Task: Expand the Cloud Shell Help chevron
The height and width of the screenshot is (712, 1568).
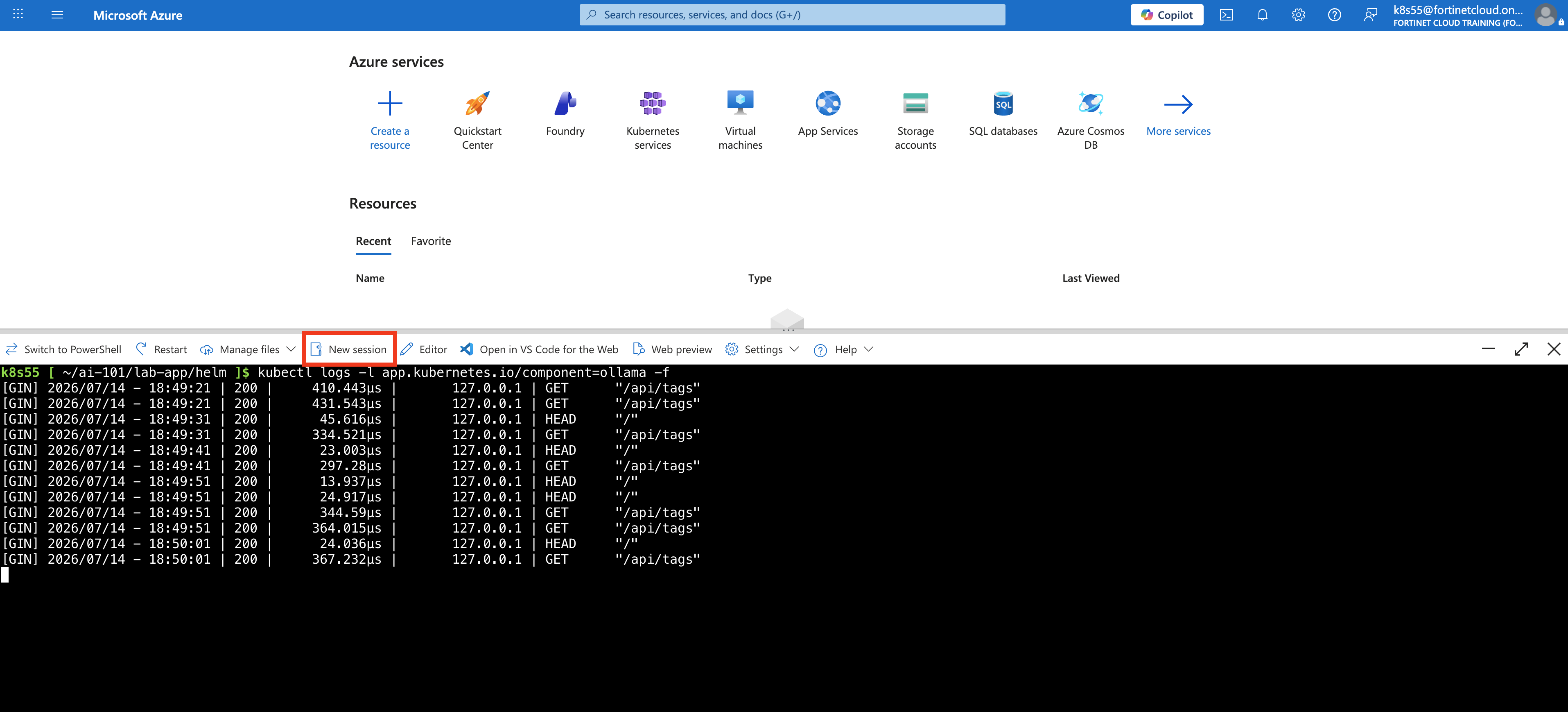Action: pos(869,349)
